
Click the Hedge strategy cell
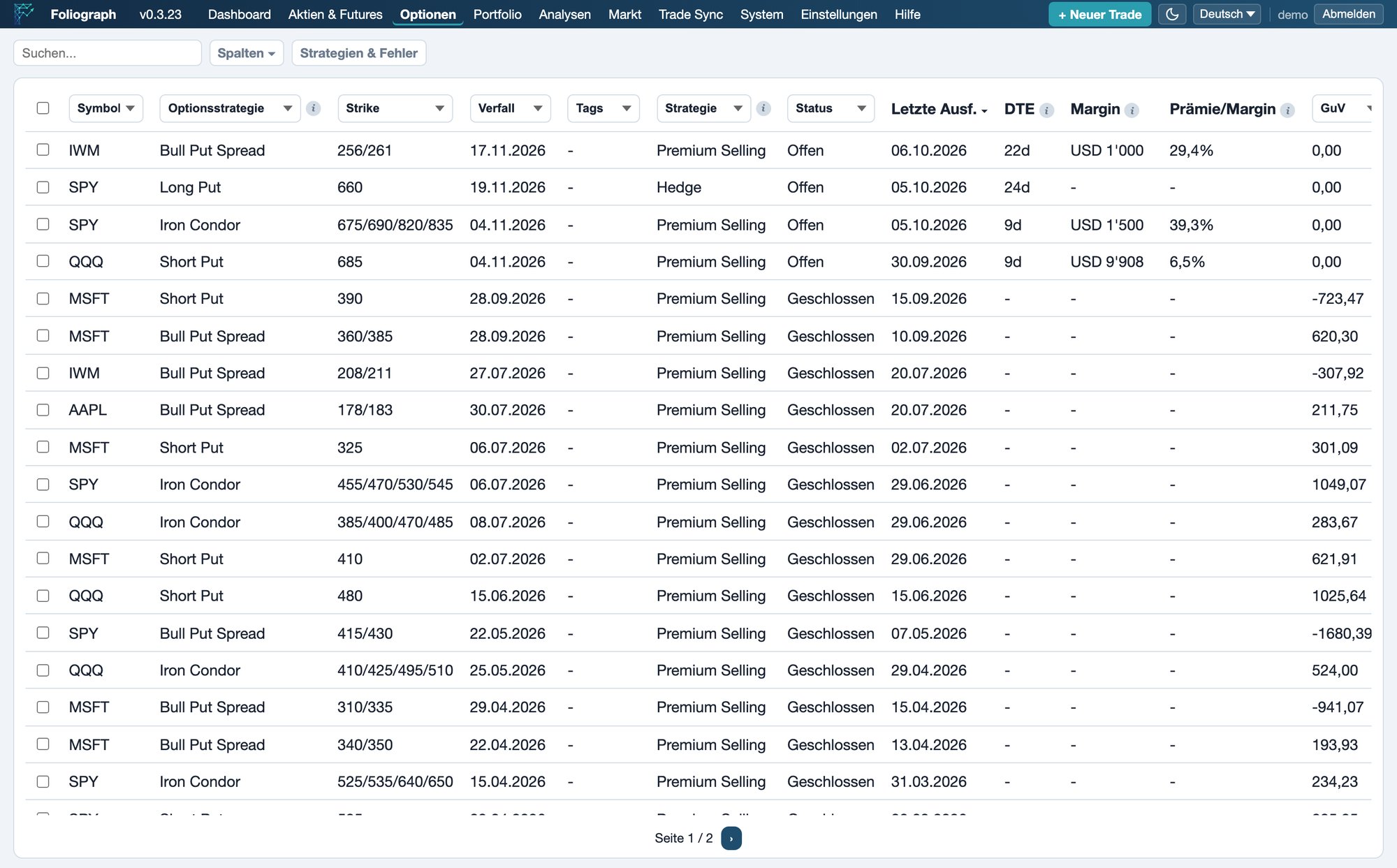(679, 187)
